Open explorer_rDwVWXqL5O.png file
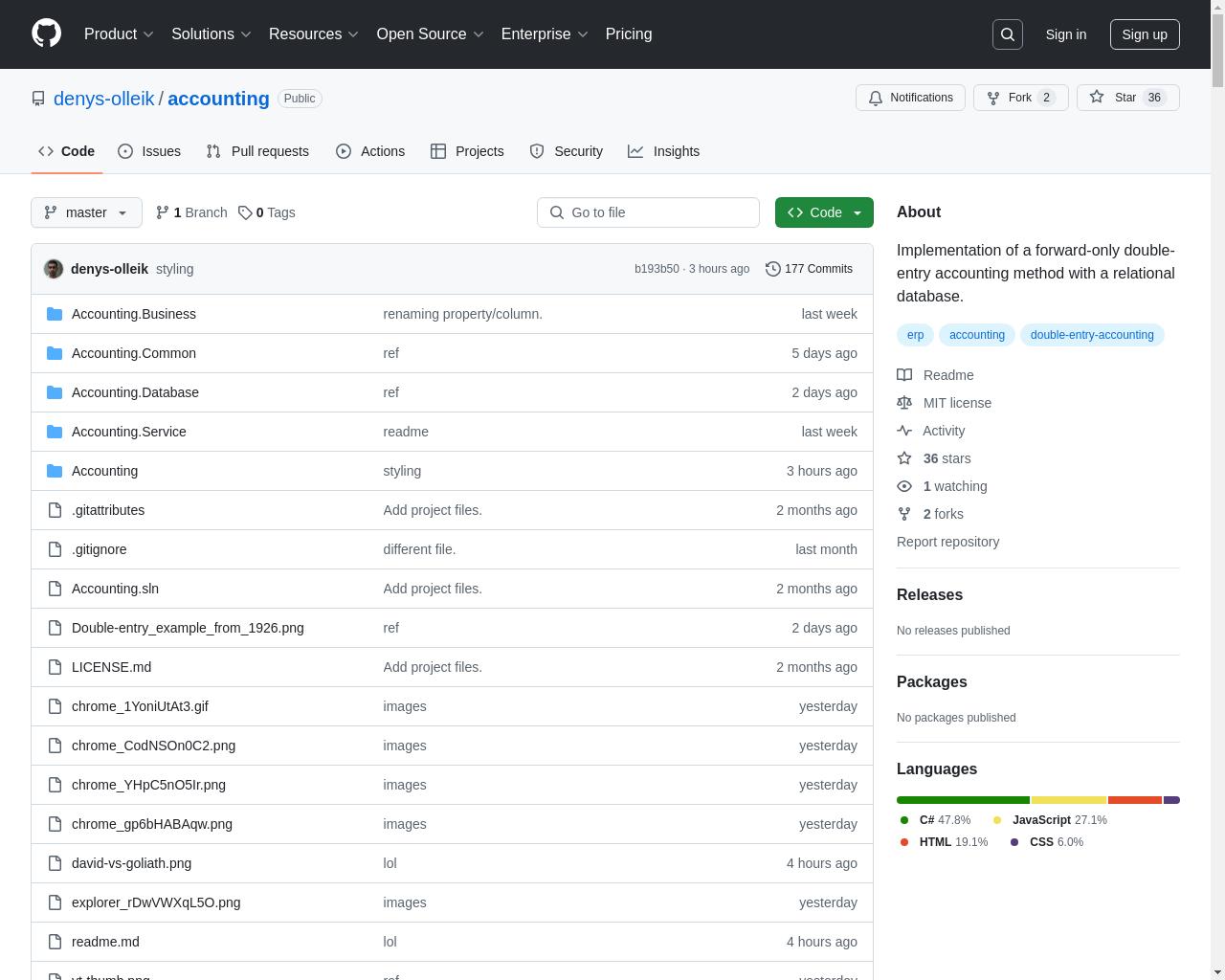The image size is (1225, 980). (156, 902)
